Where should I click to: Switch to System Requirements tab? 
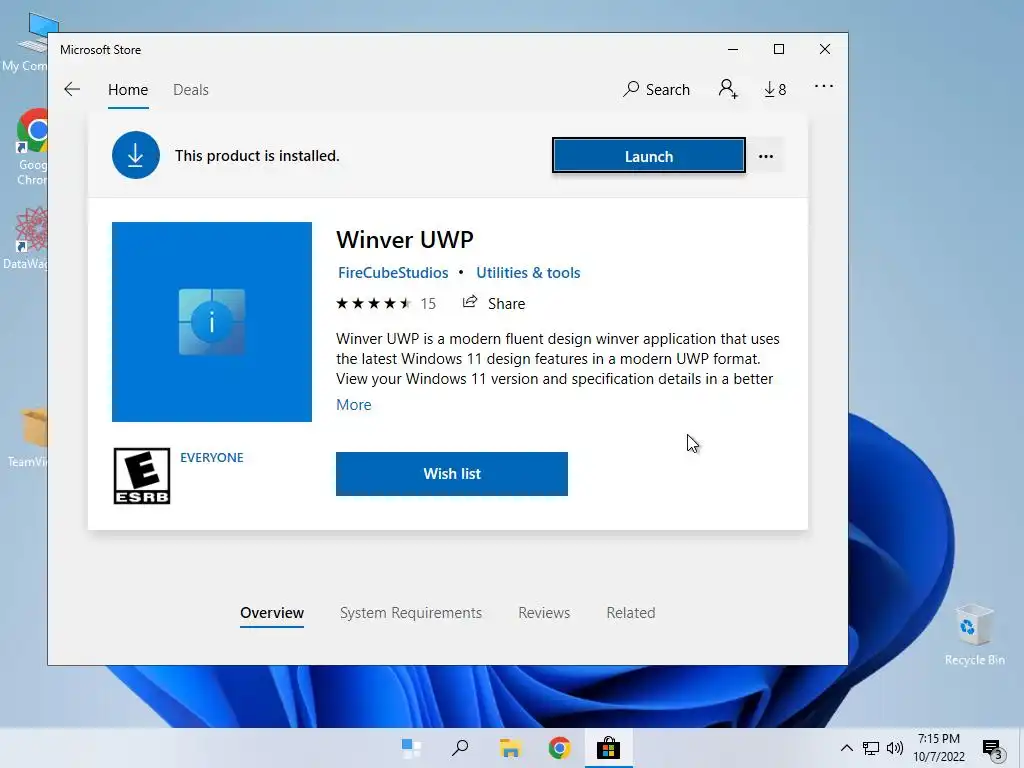(411, 613)
